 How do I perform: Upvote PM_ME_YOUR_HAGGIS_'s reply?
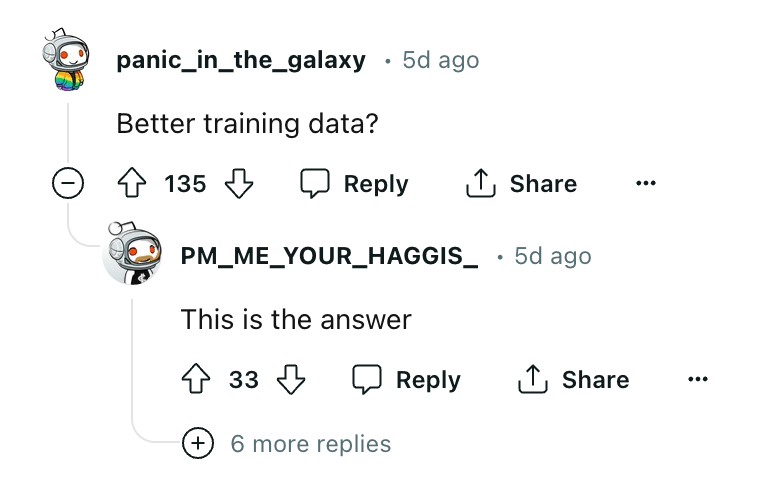pyautogui.click(x=197, y=380)
